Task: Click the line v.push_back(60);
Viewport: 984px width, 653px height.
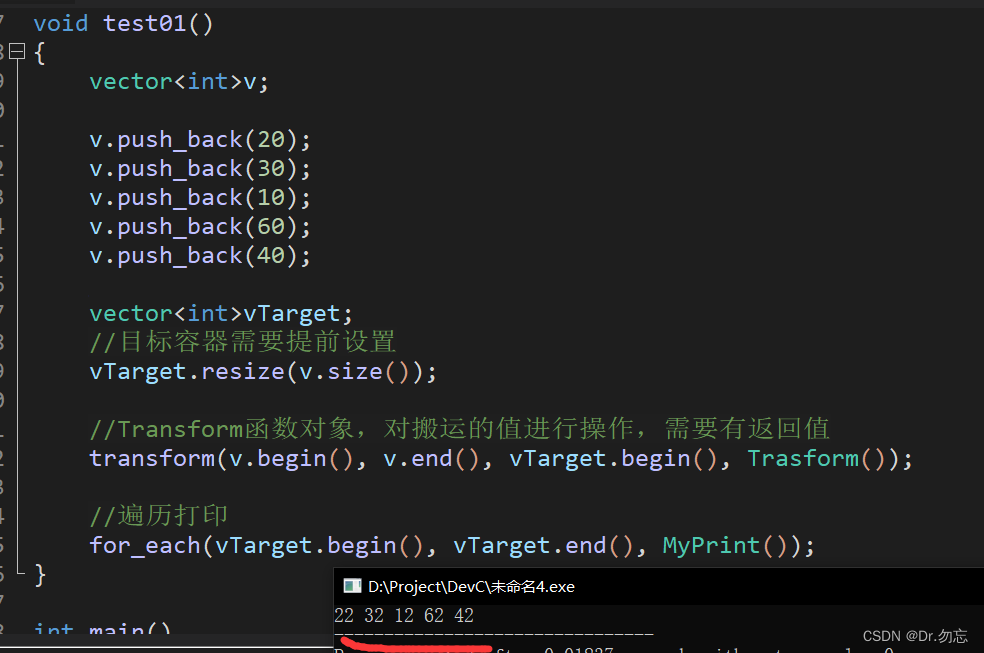Action: pos(200,226)
